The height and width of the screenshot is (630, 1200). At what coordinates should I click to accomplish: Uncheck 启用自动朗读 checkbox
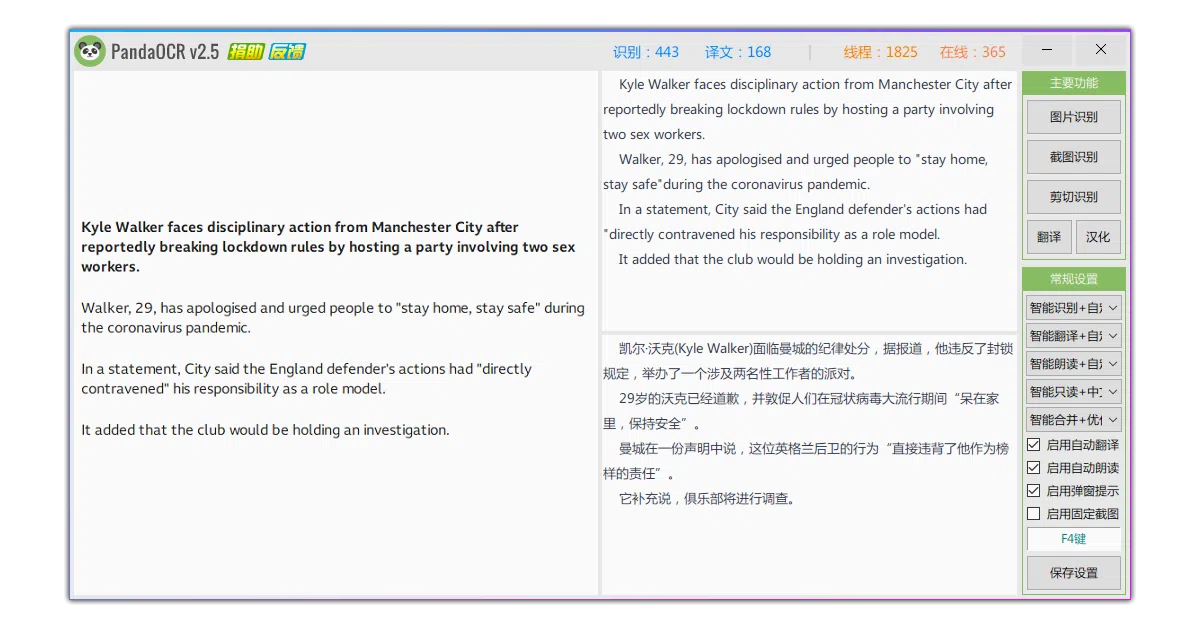(x=1034, y=467)
